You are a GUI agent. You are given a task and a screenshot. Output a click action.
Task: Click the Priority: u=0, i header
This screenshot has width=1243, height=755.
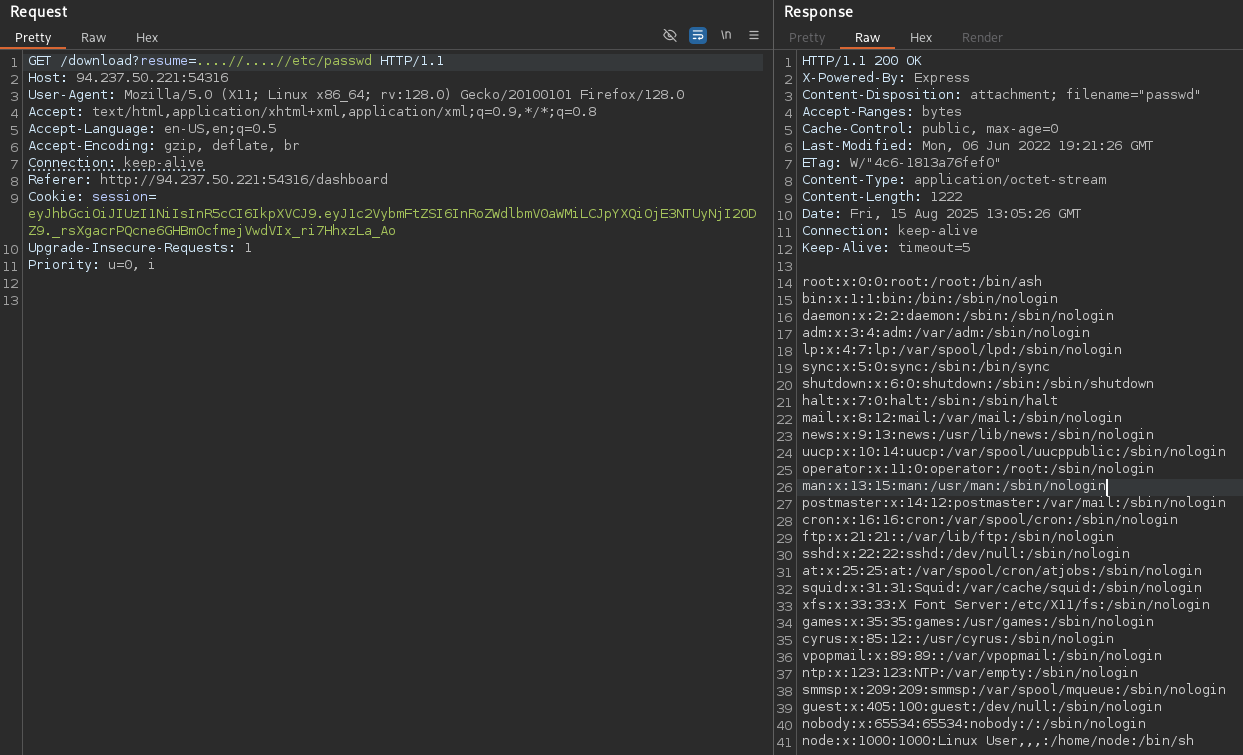92,265
